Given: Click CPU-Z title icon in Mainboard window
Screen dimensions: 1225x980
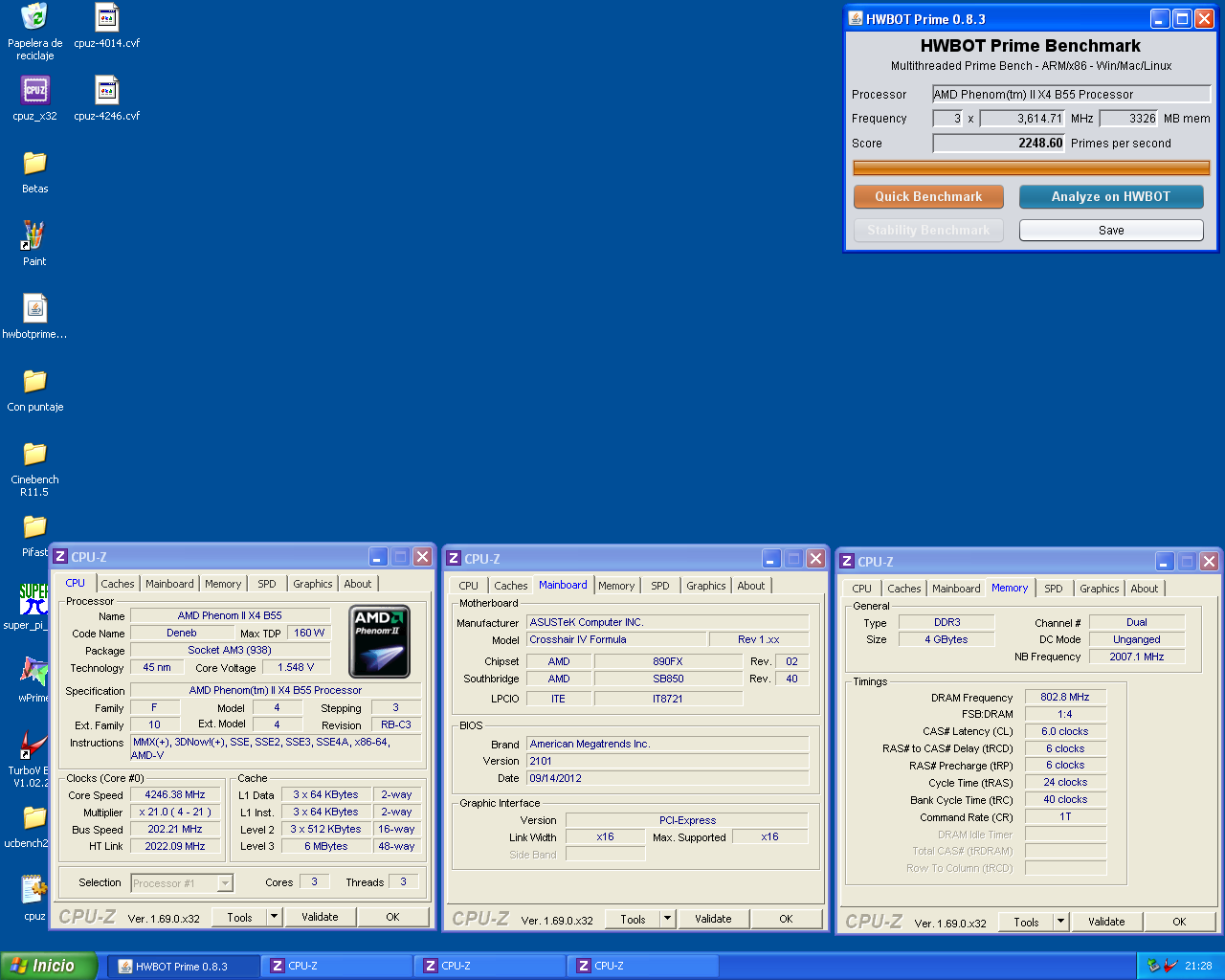Looking at the screenshot, I should point(454,559).
